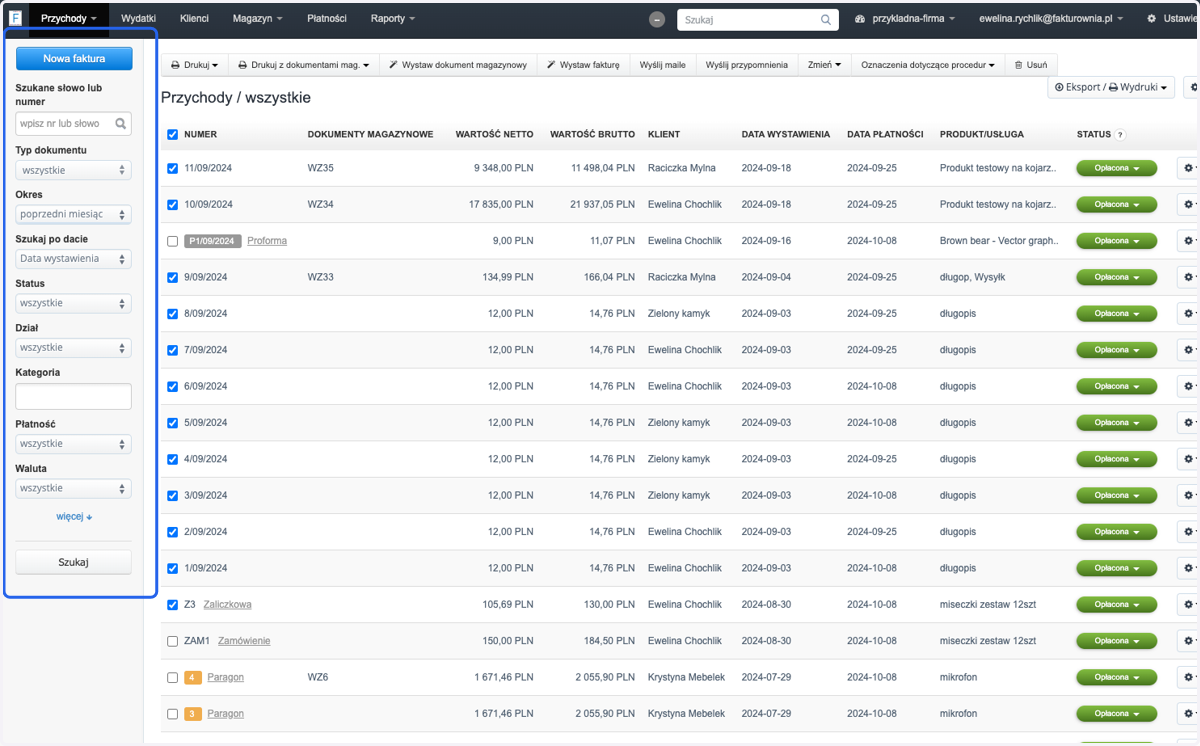This screenshot has height=746, width=1200.
Task: Open the gear settings for row 11/09/2024
Action: [1189, 168]
